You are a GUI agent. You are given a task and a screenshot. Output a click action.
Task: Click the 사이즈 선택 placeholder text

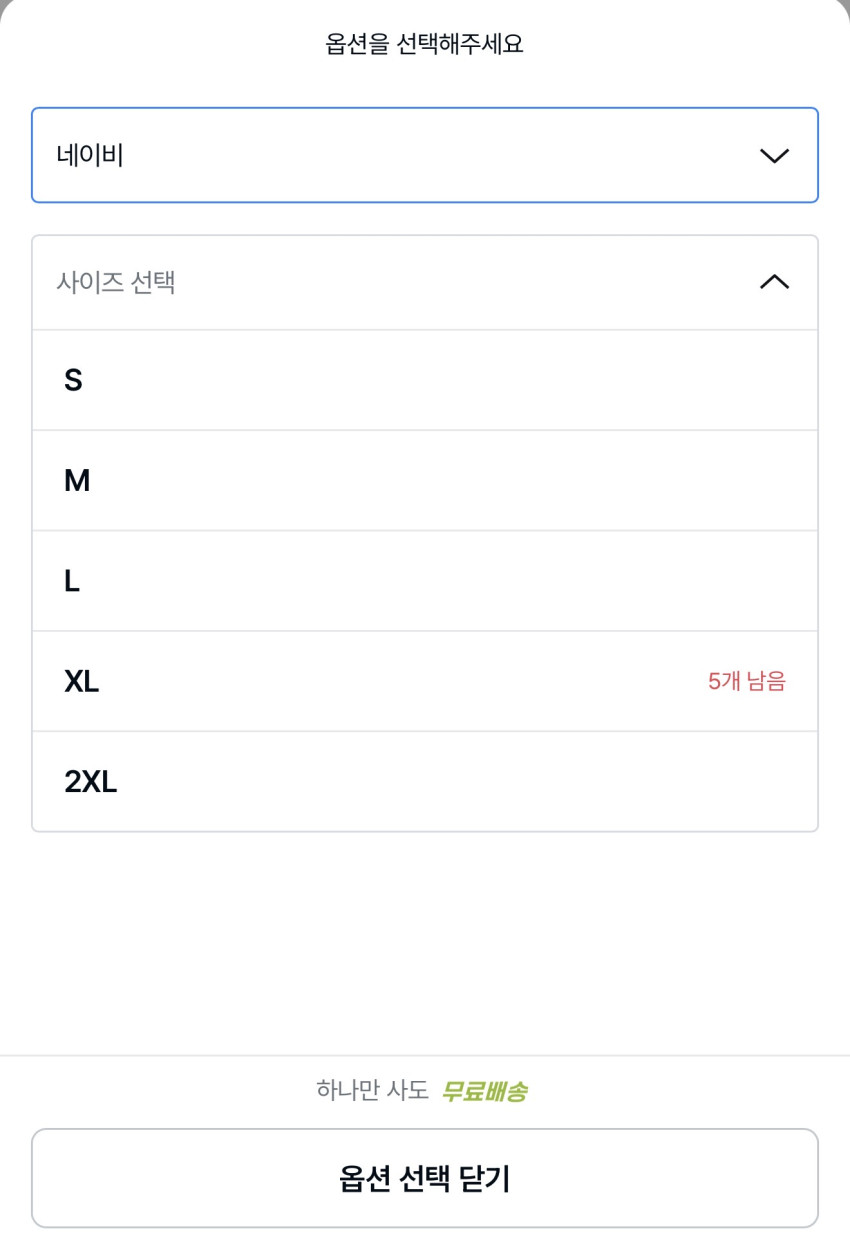[116, 282]
